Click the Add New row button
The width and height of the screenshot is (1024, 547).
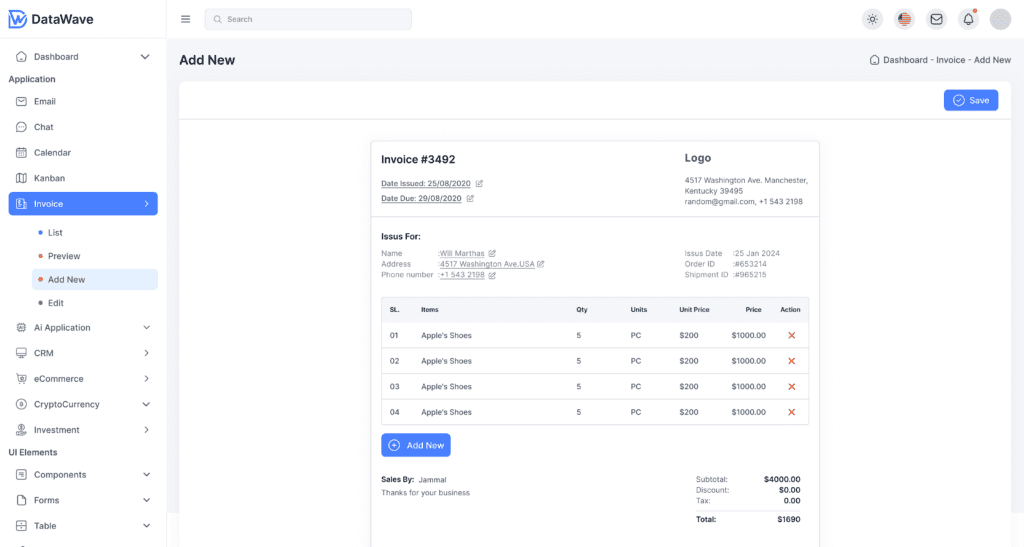coord(416,445)
